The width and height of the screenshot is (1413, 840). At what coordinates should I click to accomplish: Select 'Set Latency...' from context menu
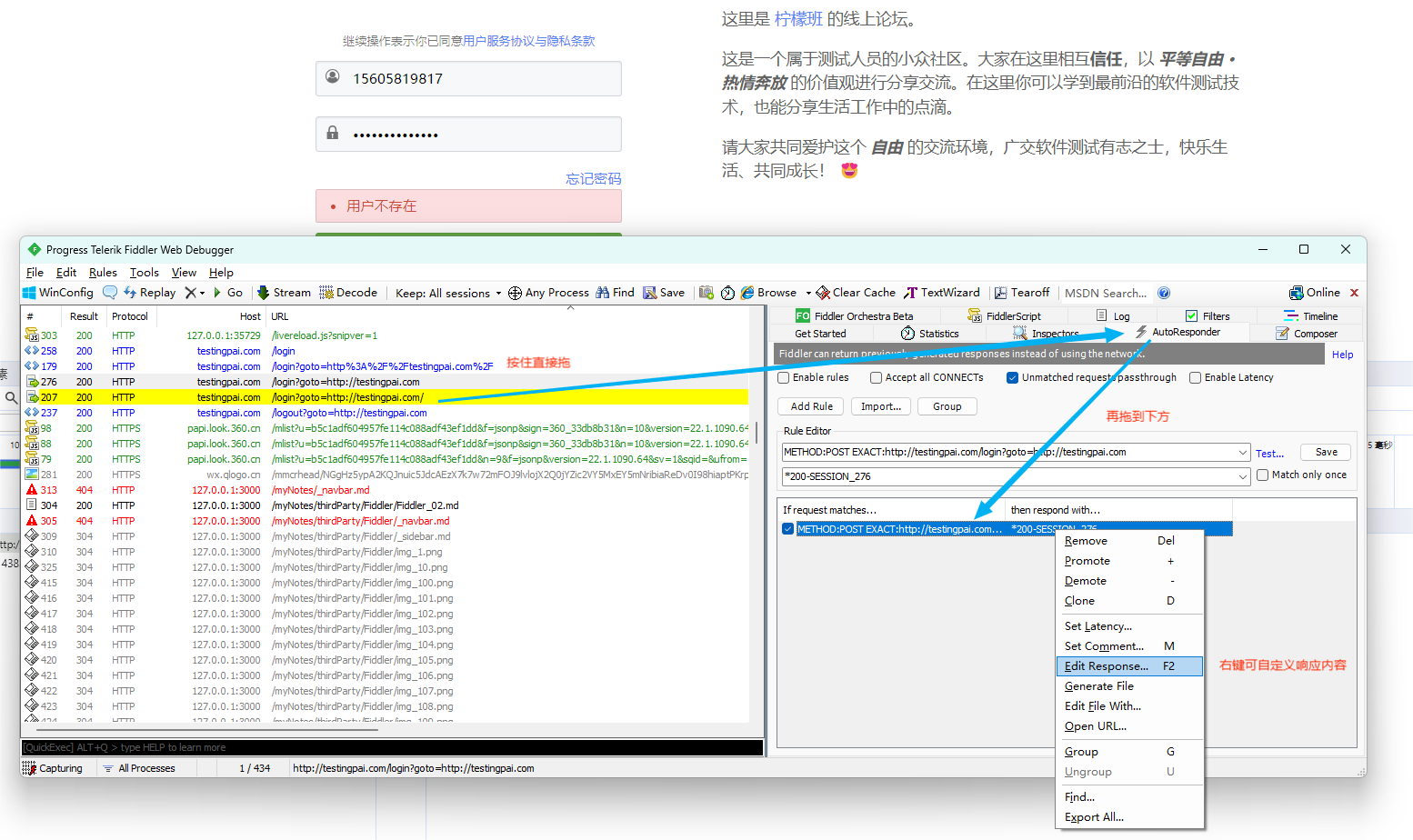coord(1130,626)
